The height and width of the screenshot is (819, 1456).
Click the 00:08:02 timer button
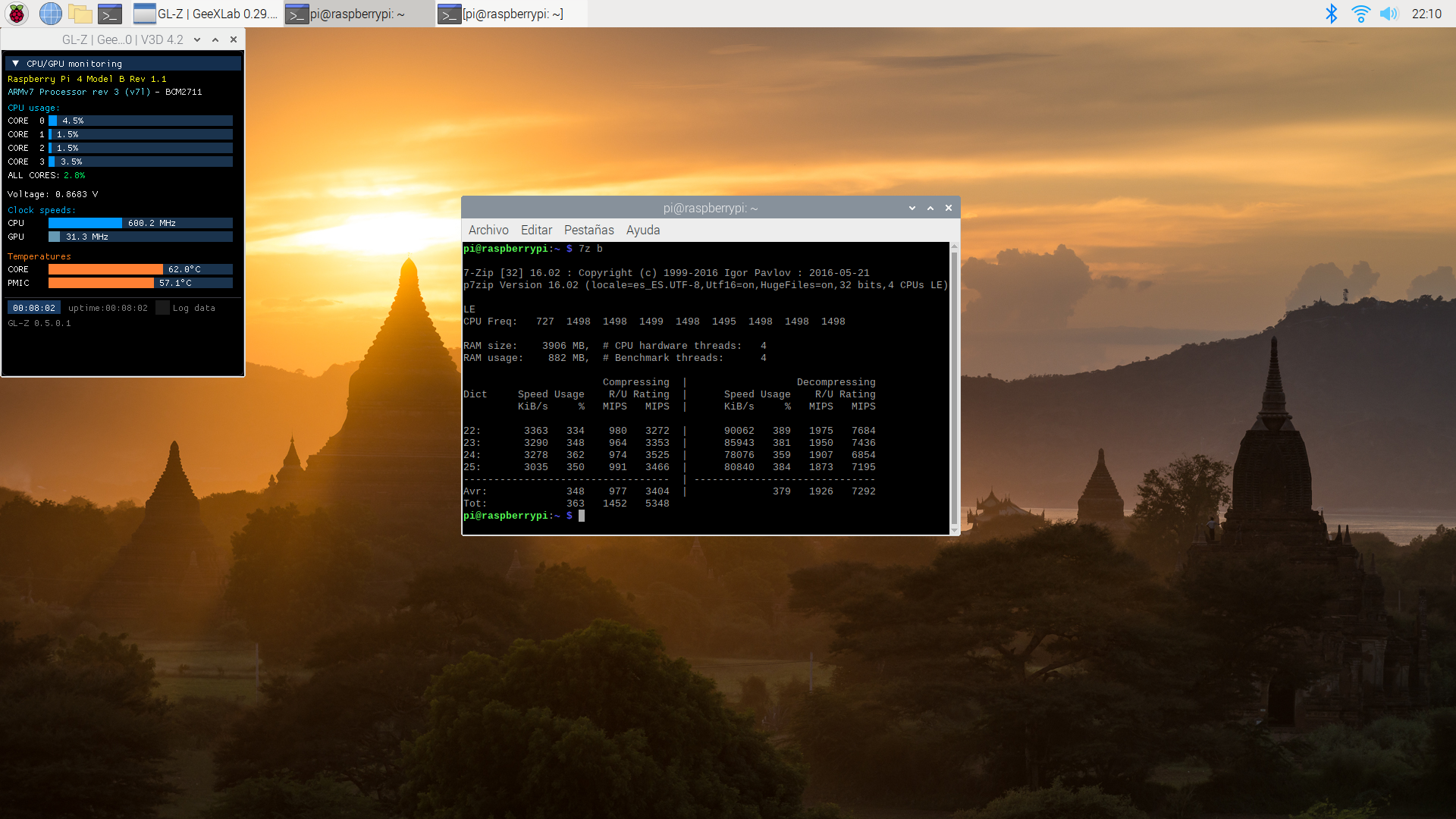34,308
